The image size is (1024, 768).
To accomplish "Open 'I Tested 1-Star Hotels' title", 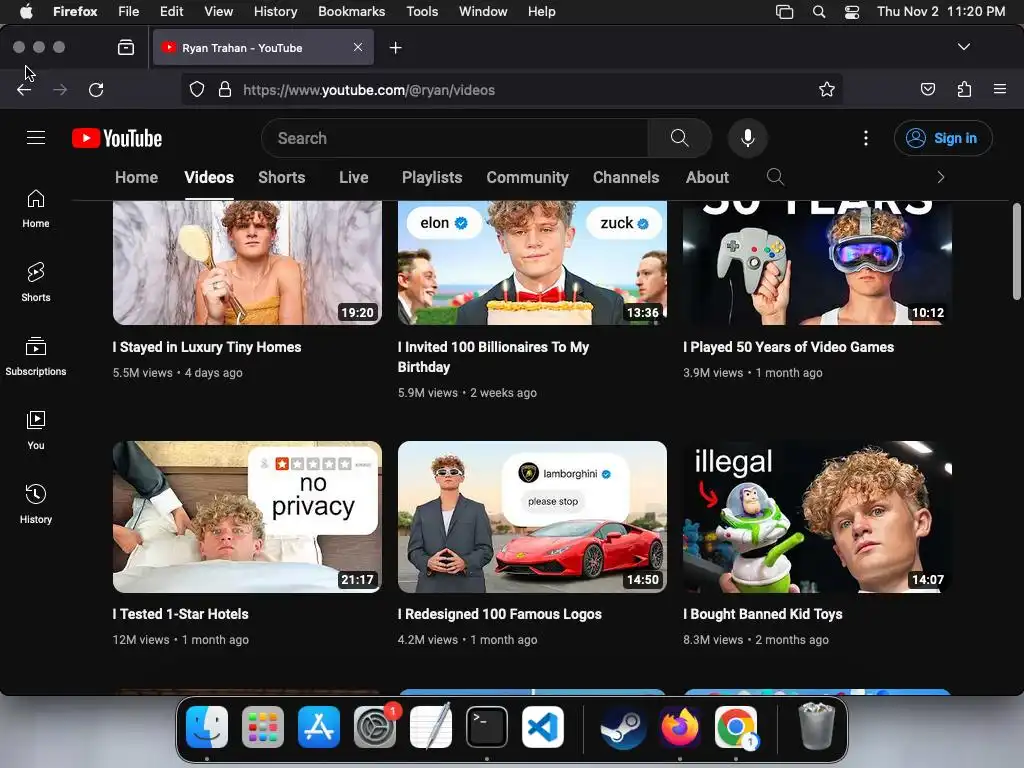I will 181,615.
